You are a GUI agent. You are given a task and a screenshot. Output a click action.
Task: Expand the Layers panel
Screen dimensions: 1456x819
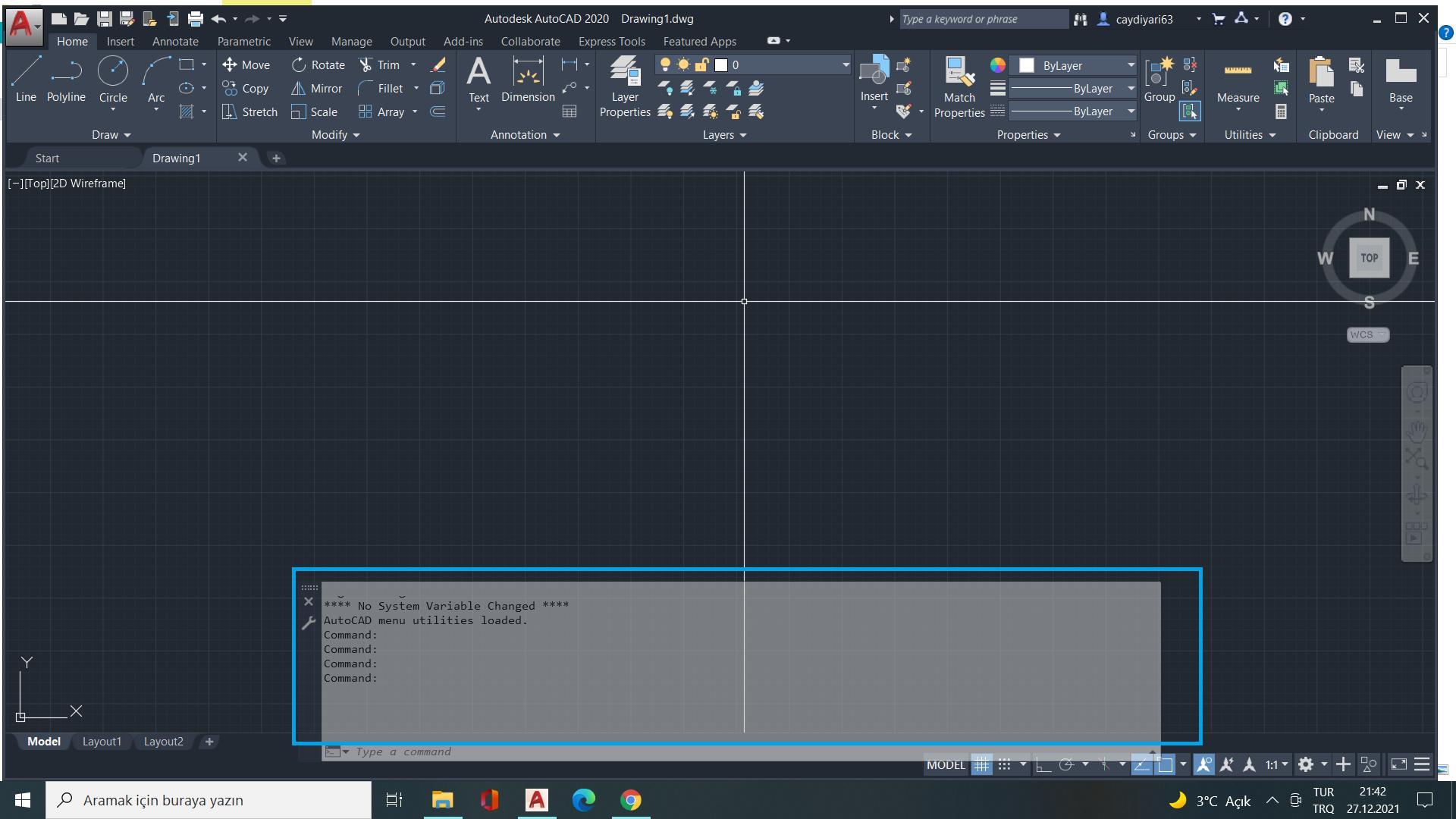[724, 135]
